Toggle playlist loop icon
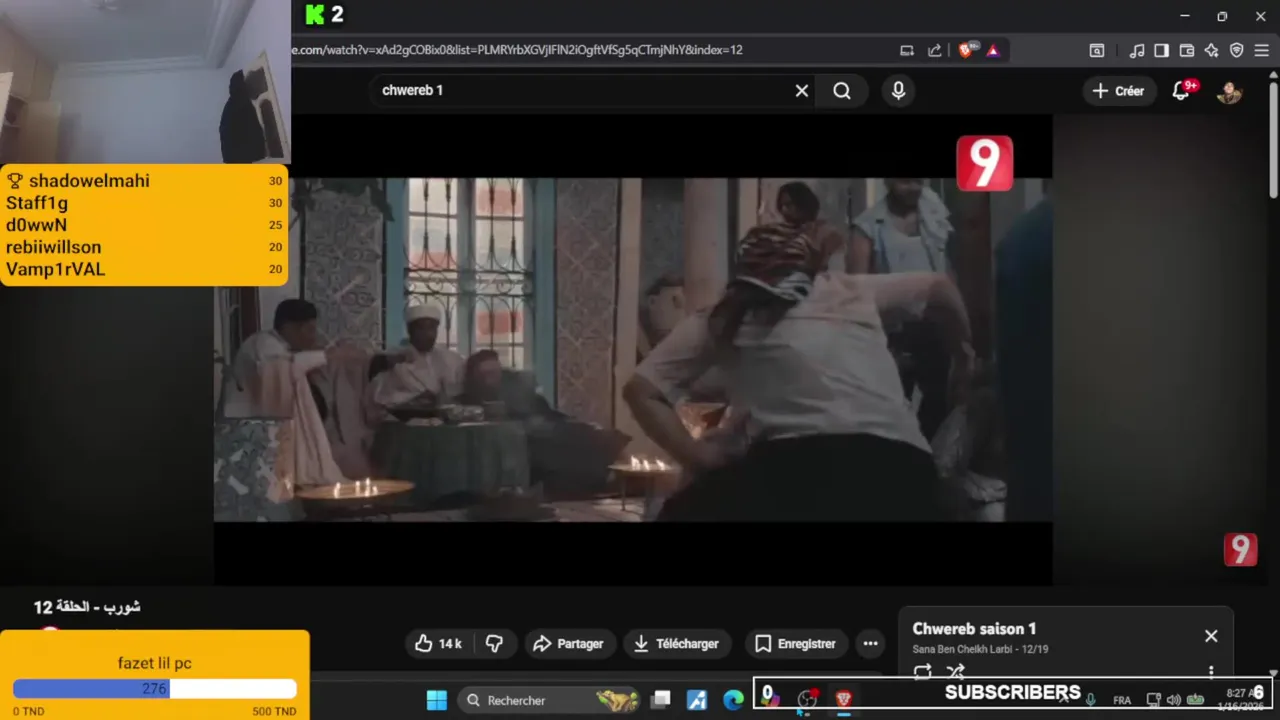 point(922,672)
